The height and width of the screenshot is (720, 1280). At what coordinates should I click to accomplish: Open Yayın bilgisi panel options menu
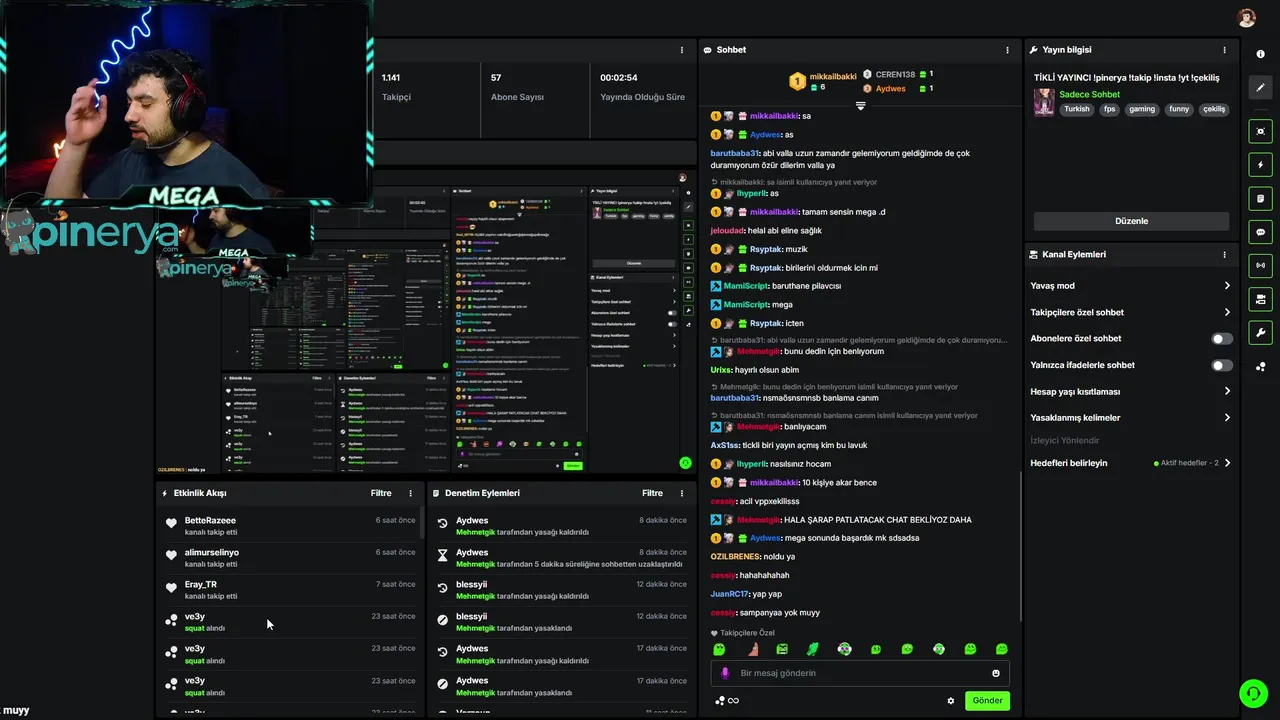[1224, 50]
